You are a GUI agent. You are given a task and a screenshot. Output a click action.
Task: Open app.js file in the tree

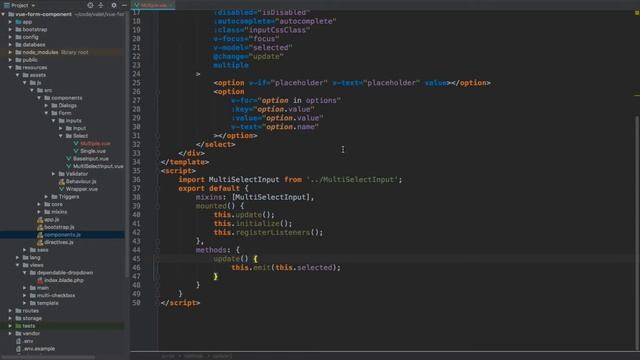point(51,220)
